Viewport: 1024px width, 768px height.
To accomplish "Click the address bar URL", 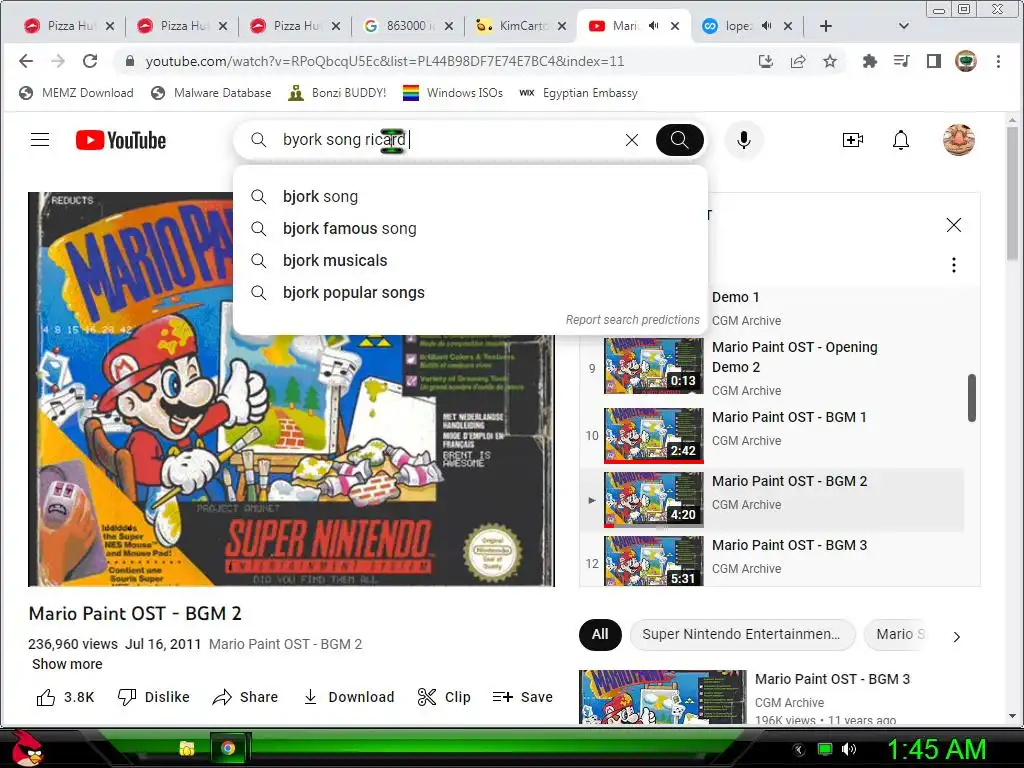I will tap(385, 61).
